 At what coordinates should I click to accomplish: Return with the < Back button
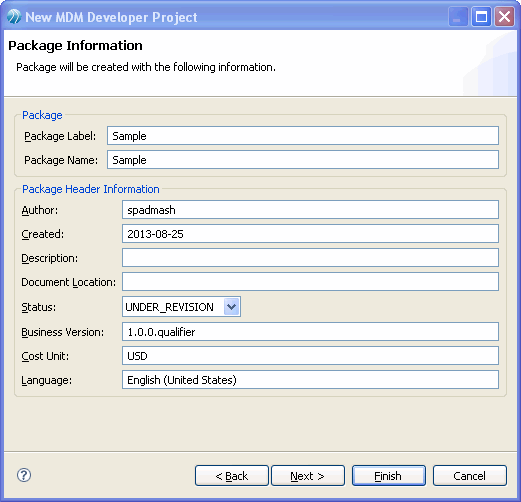(x=232, y=476)
